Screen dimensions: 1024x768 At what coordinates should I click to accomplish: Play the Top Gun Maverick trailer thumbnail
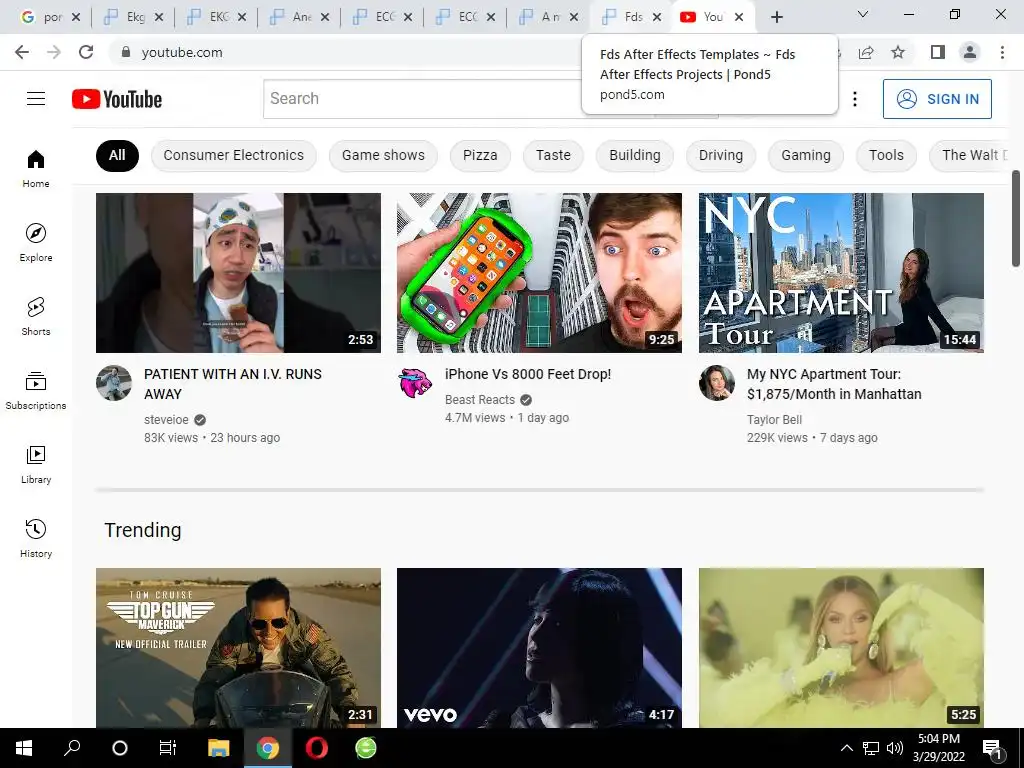[238, 648]
